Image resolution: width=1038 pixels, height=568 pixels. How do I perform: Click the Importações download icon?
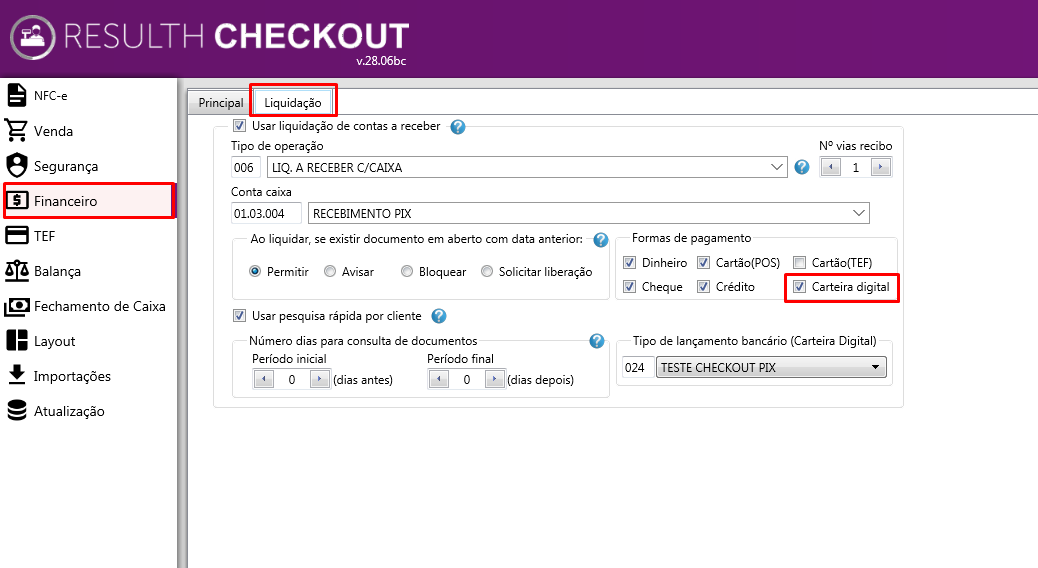click(17, 375)
